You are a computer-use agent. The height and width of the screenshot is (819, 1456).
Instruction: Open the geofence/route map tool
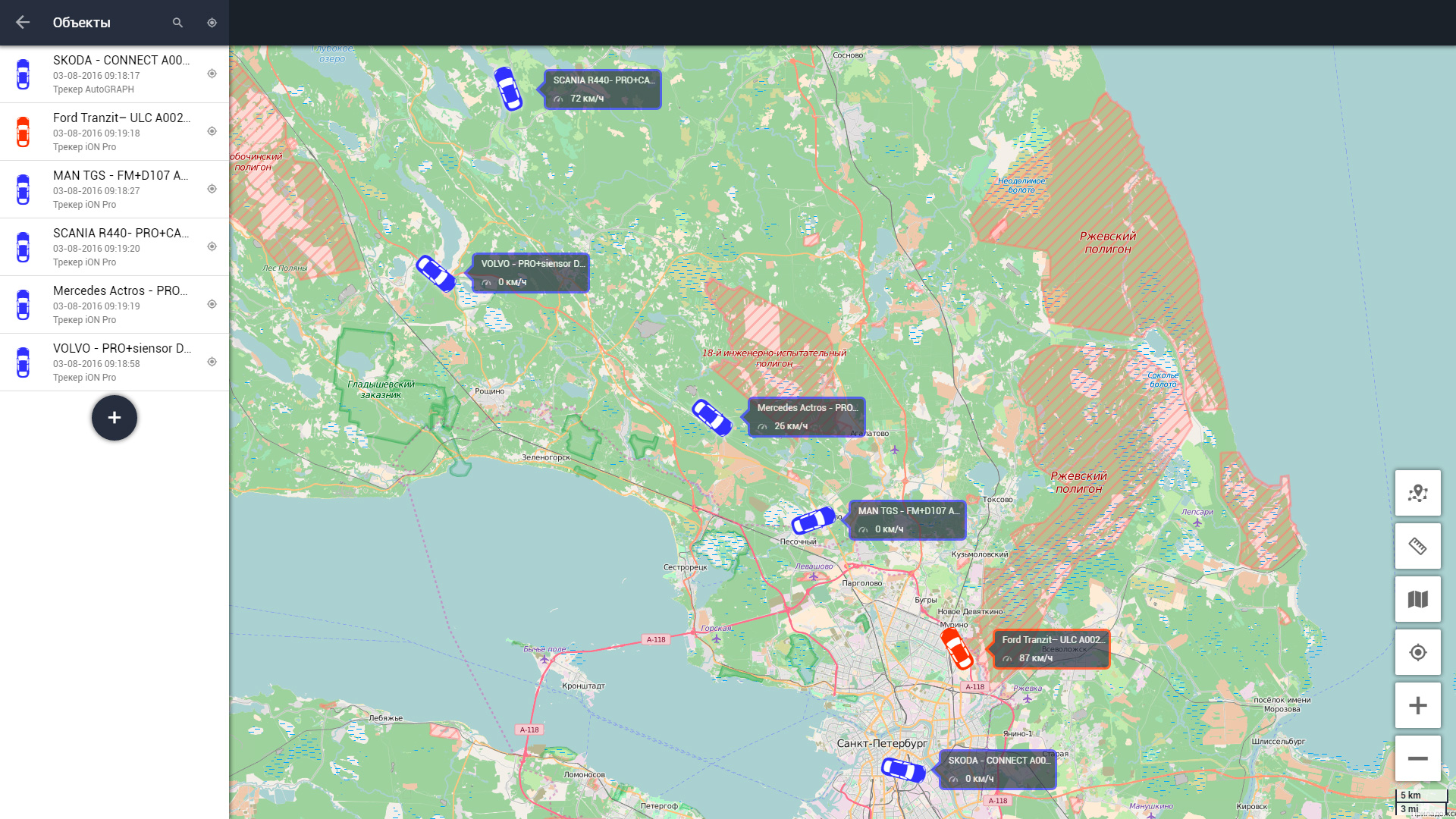(1418, 493)
